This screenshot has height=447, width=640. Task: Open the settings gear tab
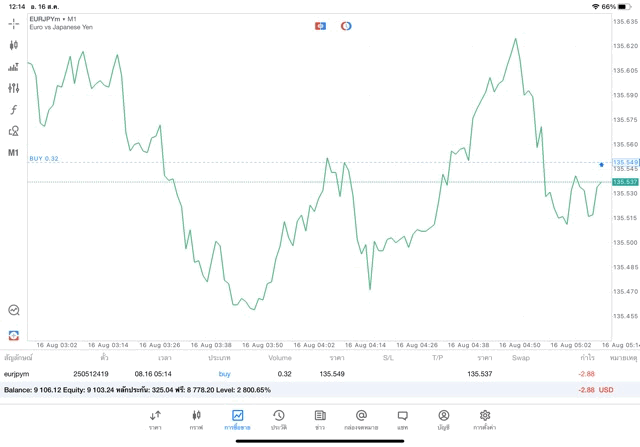coord(484,420)
